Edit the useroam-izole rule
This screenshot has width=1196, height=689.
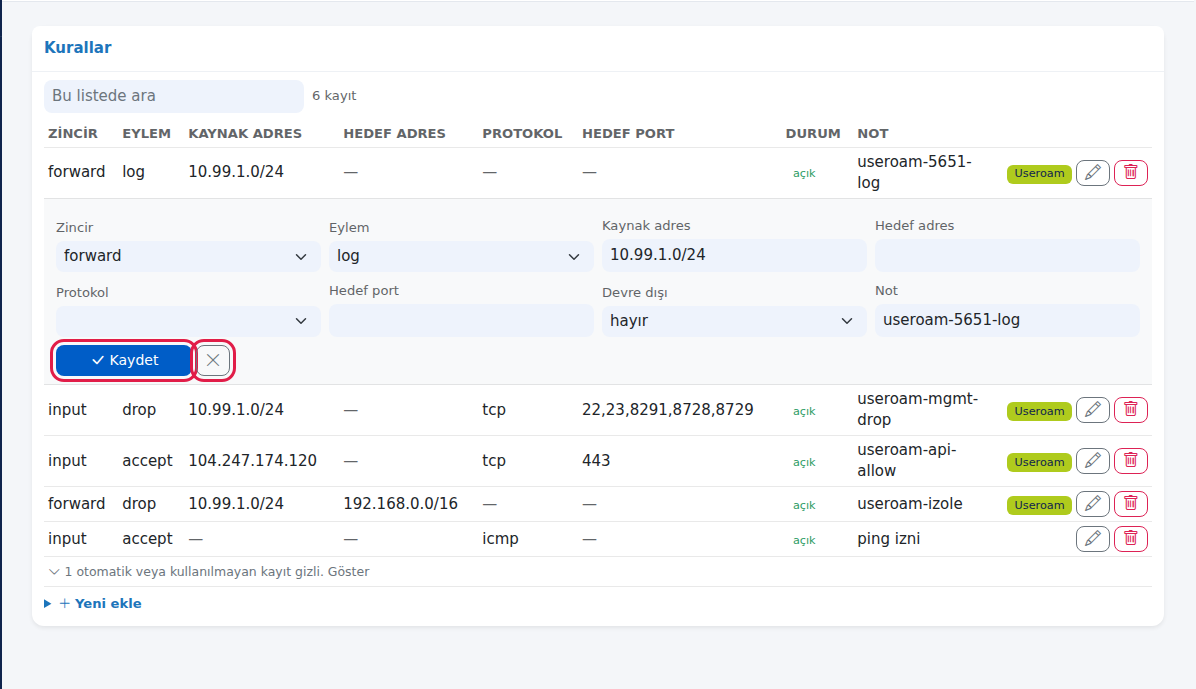pyautogui.click(x=1092, y=504)
